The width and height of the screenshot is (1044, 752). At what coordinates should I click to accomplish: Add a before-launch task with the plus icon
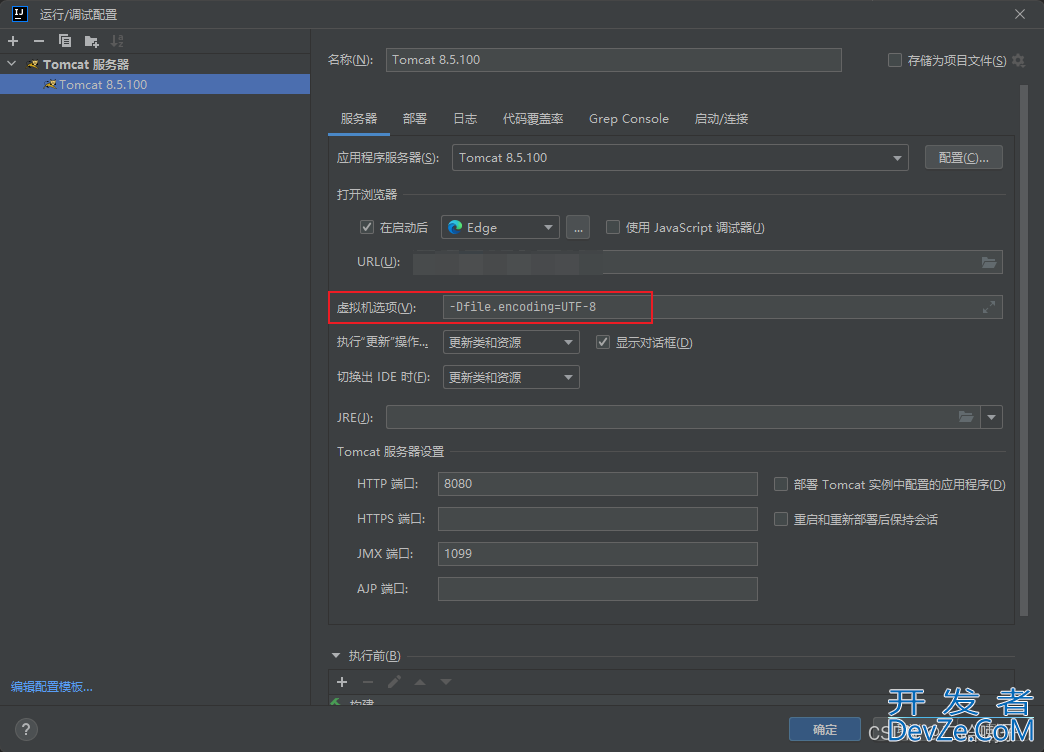click(342, 682)
